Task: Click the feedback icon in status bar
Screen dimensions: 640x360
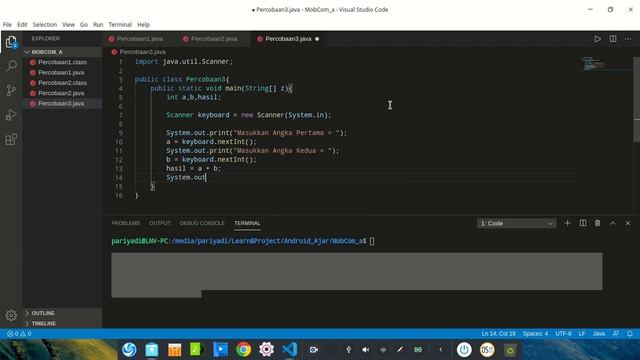Action: click(616, 333)
